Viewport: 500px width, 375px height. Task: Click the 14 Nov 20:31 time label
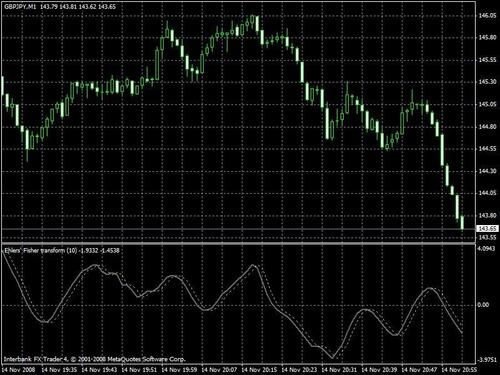point(339,370)
